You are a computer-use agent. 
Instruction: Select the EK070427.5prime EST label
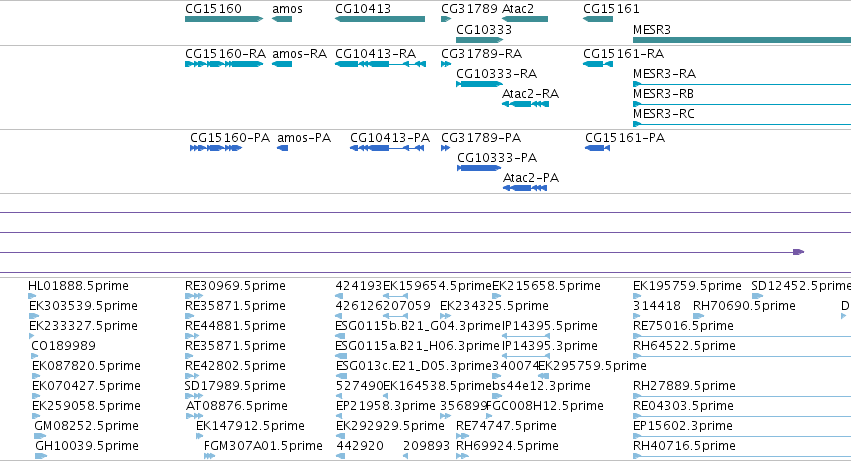point(86,387)
